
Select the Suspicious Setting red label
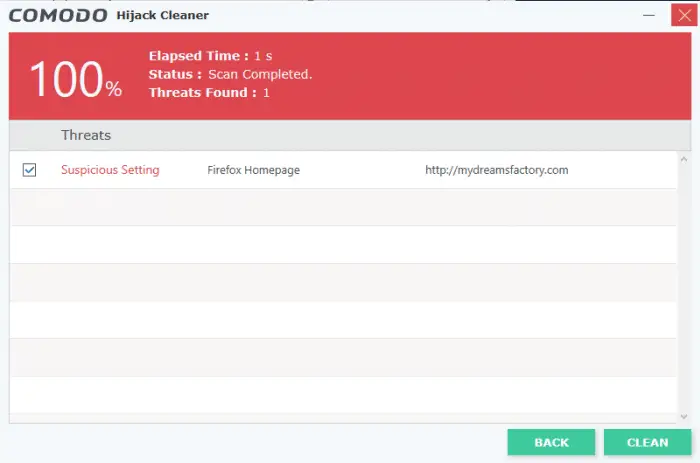110,170
